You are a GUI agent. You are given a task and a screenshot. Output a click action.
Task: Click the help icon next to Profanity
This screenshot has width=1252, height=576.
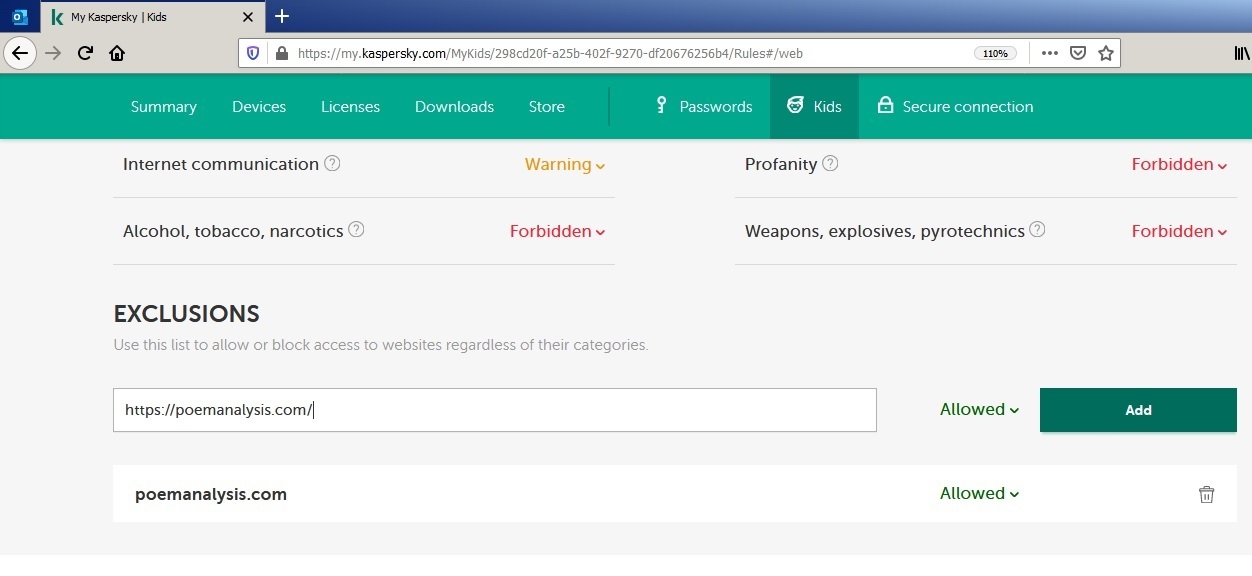click(830, 163)
